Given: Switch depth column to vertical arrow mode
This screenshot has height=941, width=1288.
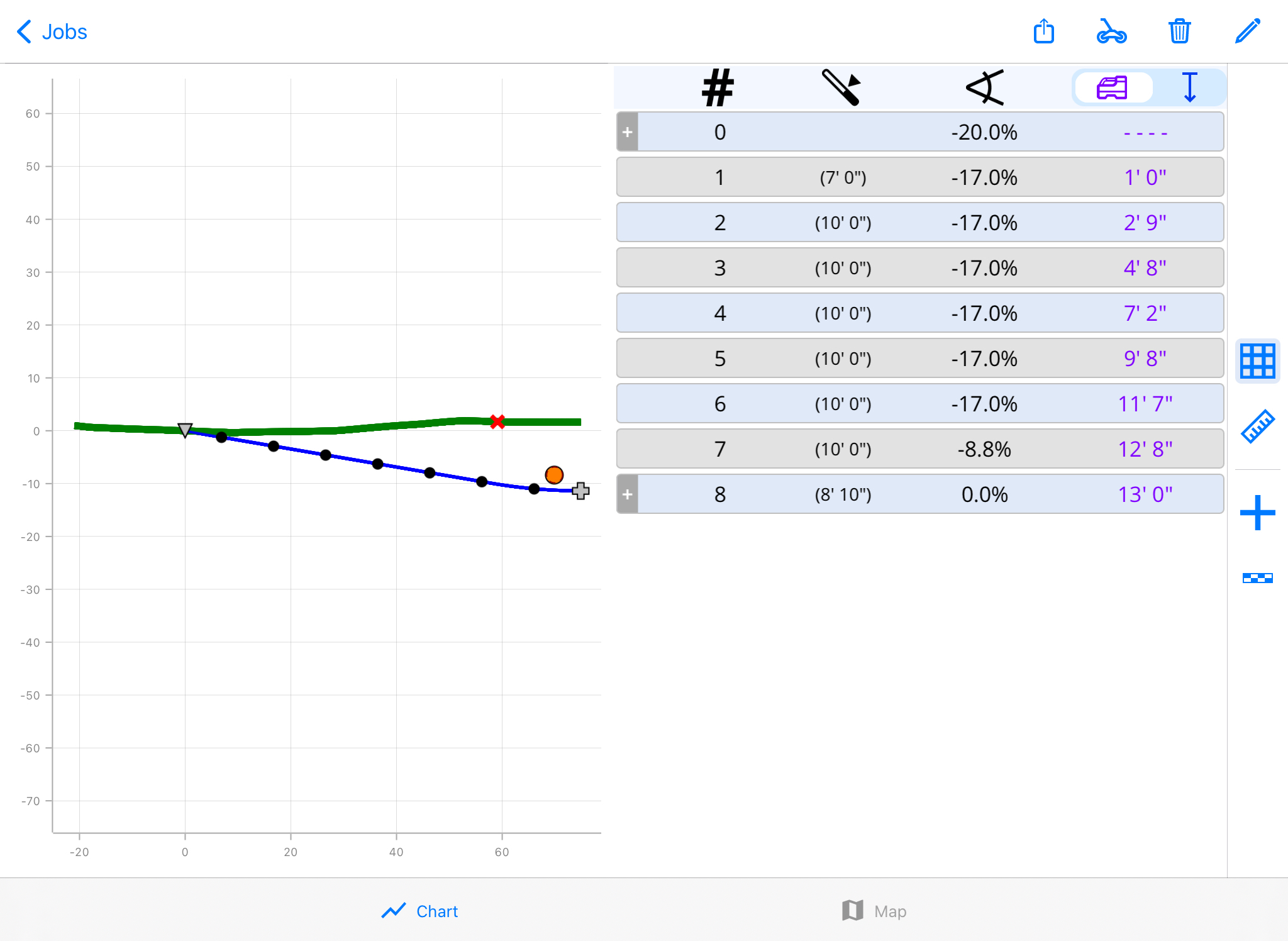Looking at the screenshot, I should point(1189,87).
